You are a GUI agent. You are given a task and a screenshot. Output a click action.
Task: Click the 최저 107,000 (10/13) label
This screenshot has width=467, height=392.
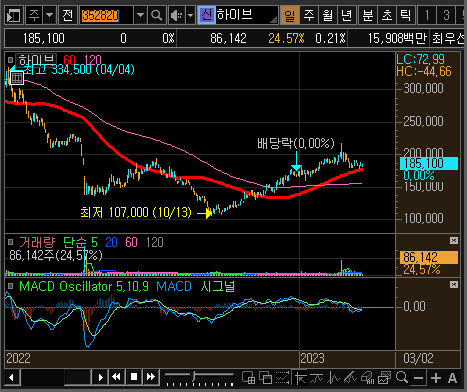coord(136,212)
